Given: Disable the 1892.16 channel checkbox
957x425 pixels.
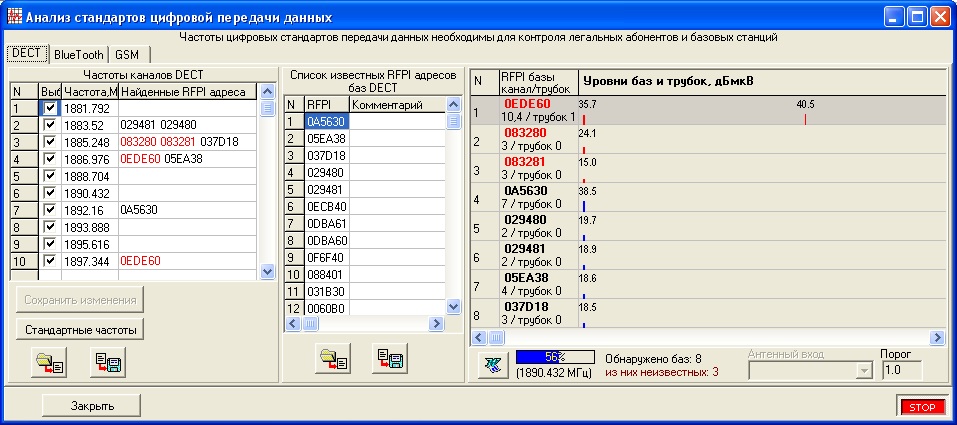Looking at the screenshot, I should tap(49, 210).
